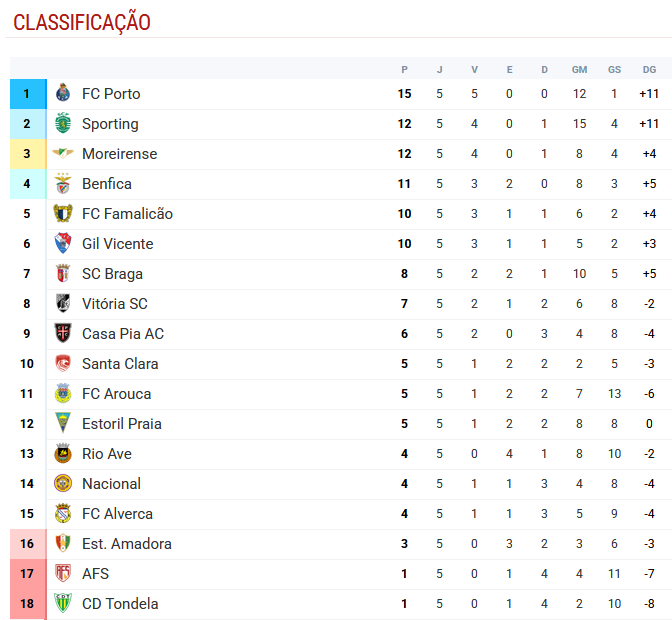Viewport: 672px width, 620px height.
Task: Sort table by P points column header
Action: click(x=404, y=70)
